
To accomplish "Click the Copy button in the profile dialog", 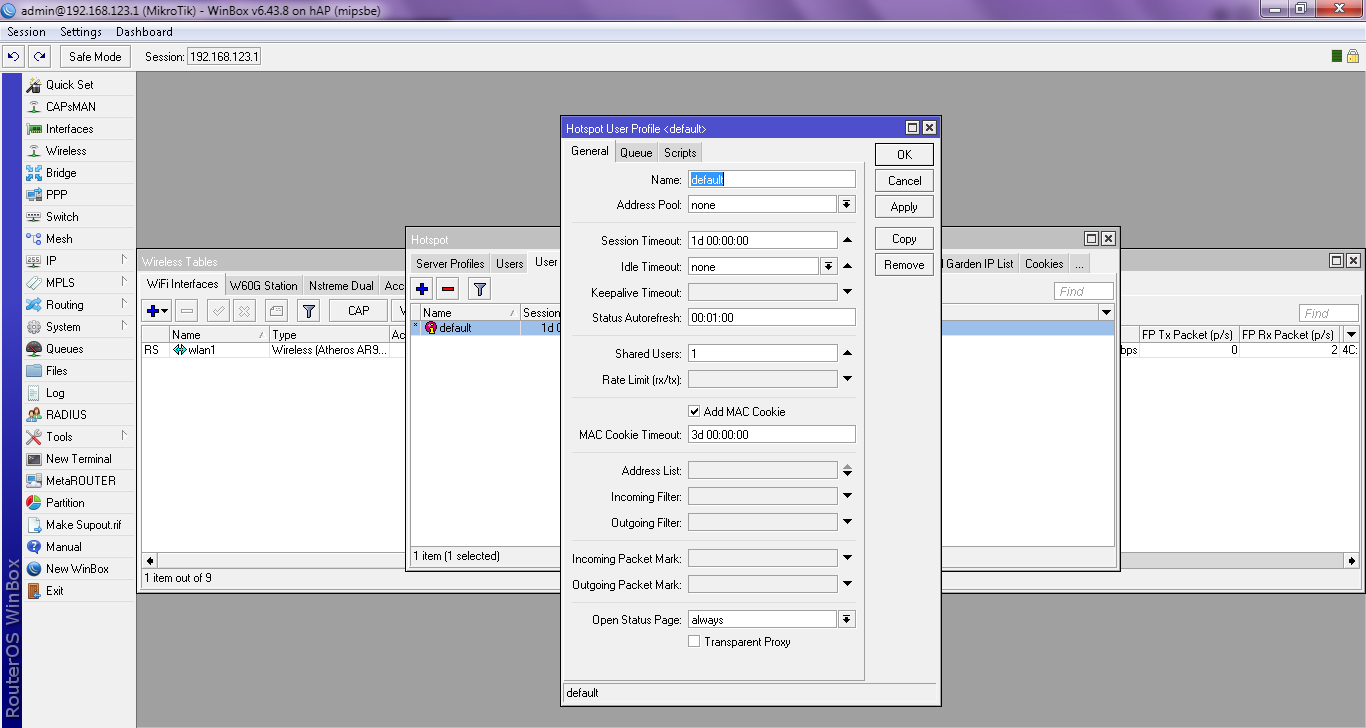I will tap(904, 239).
